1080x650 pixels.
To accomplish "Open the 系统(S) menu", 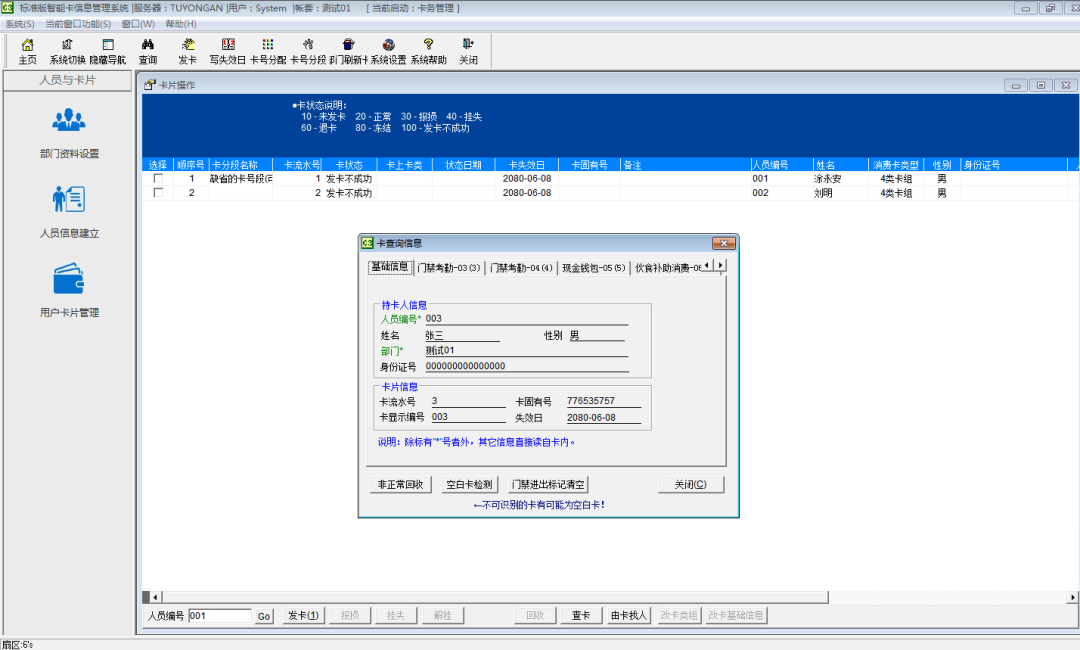I will (x=20, y=23).
